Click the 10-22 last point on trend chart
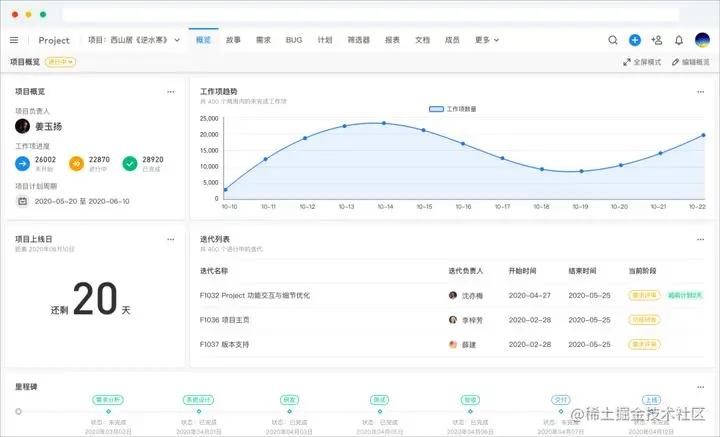The image size is (720, 437). pos(703,135)
